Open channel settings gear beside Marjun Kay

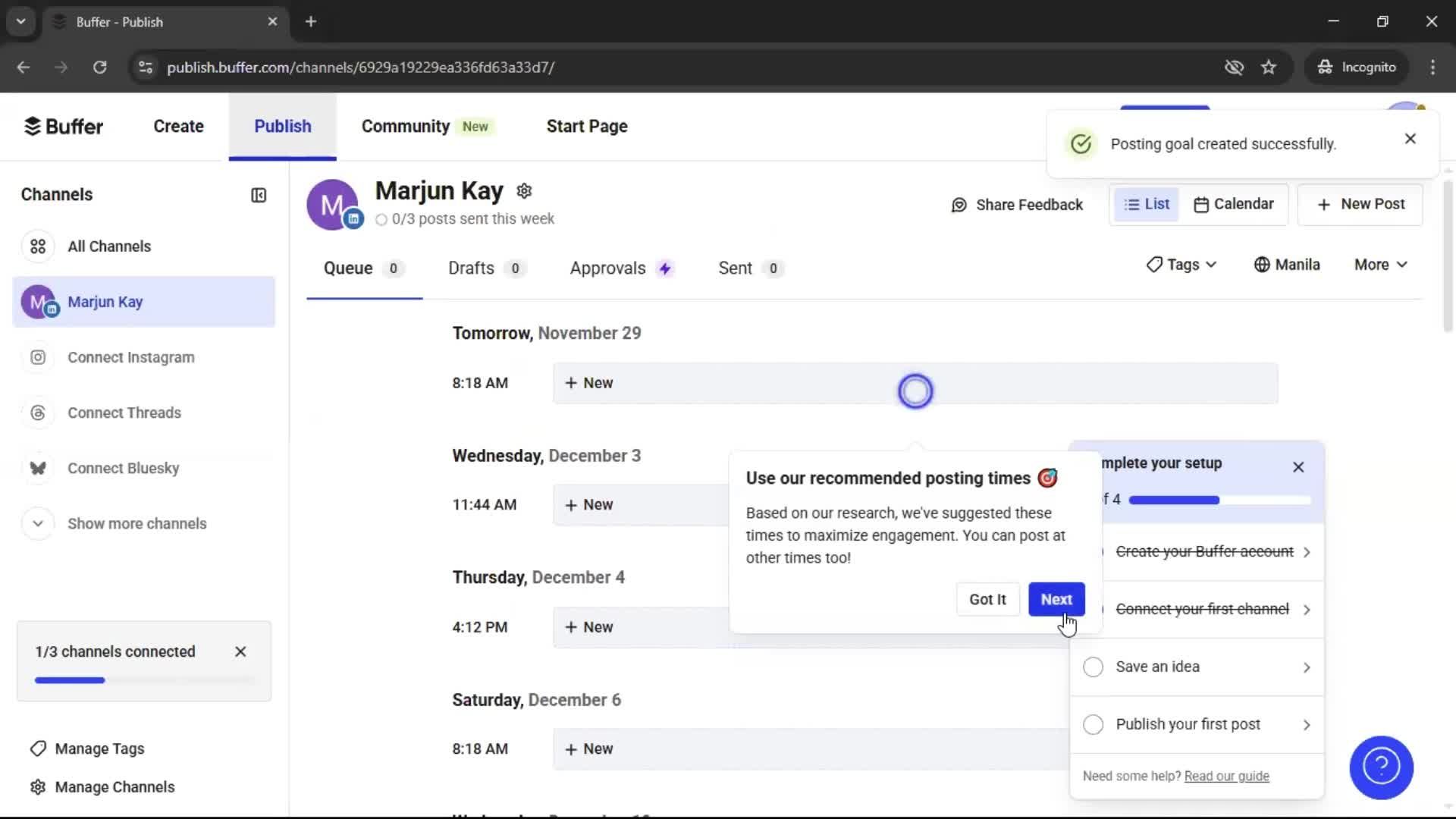(x=524, y=190)
